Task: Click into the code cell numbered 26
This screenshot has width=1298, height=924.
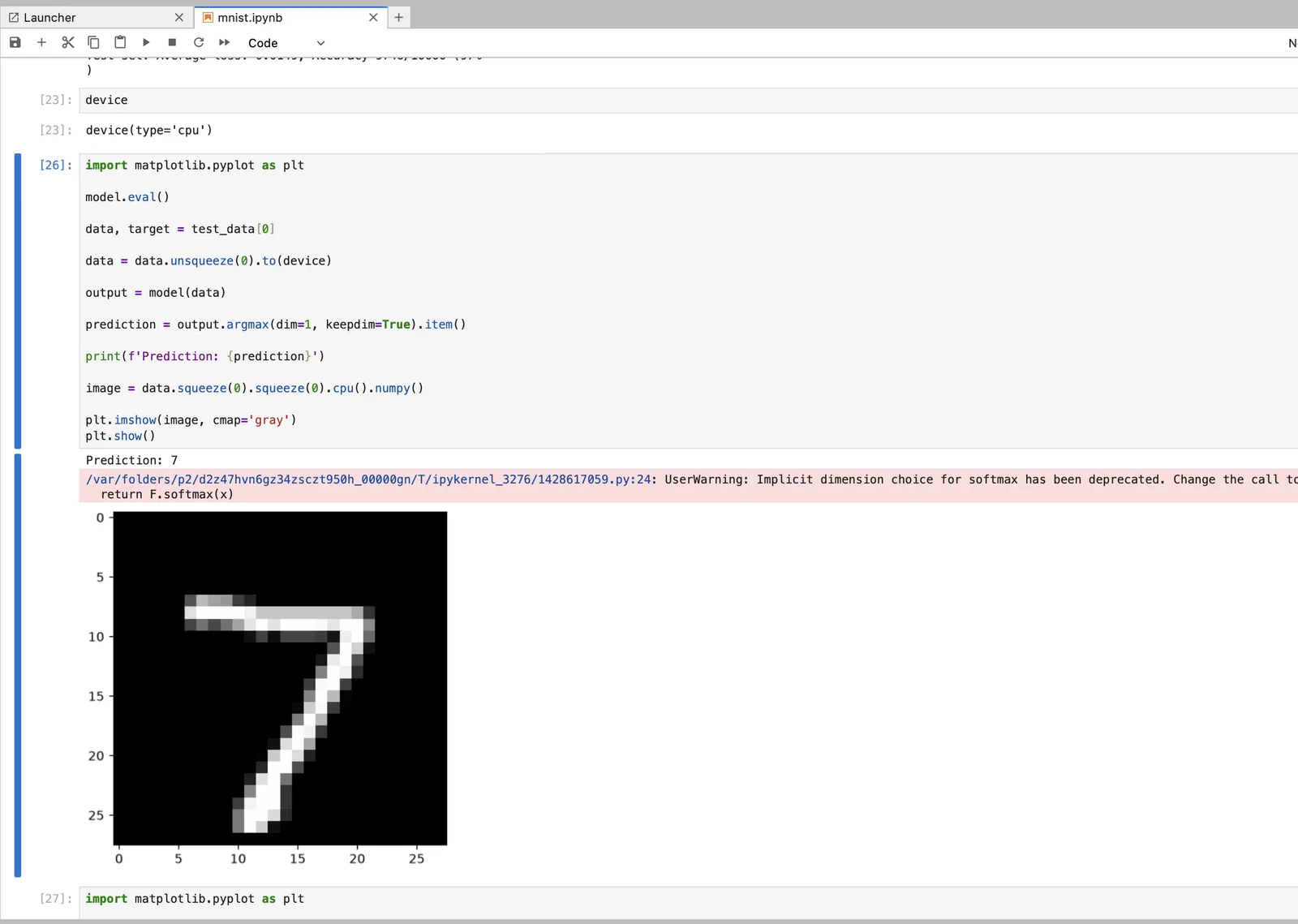Action: (689, 300)
